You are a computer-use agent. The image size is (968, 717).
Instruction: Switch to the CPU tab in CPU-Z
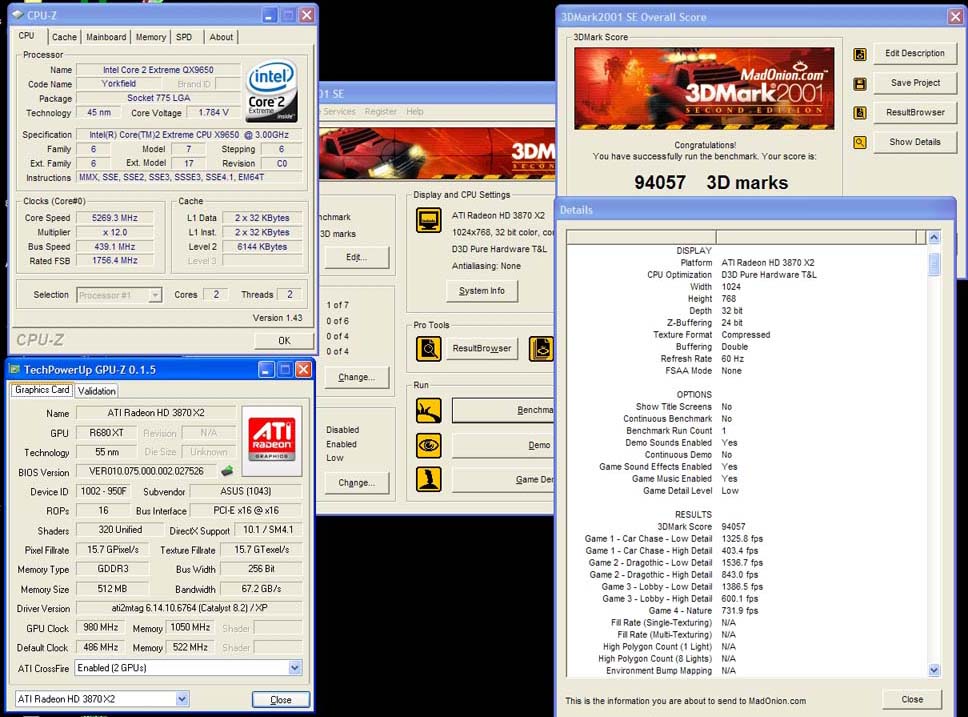[x=27, y=36]
